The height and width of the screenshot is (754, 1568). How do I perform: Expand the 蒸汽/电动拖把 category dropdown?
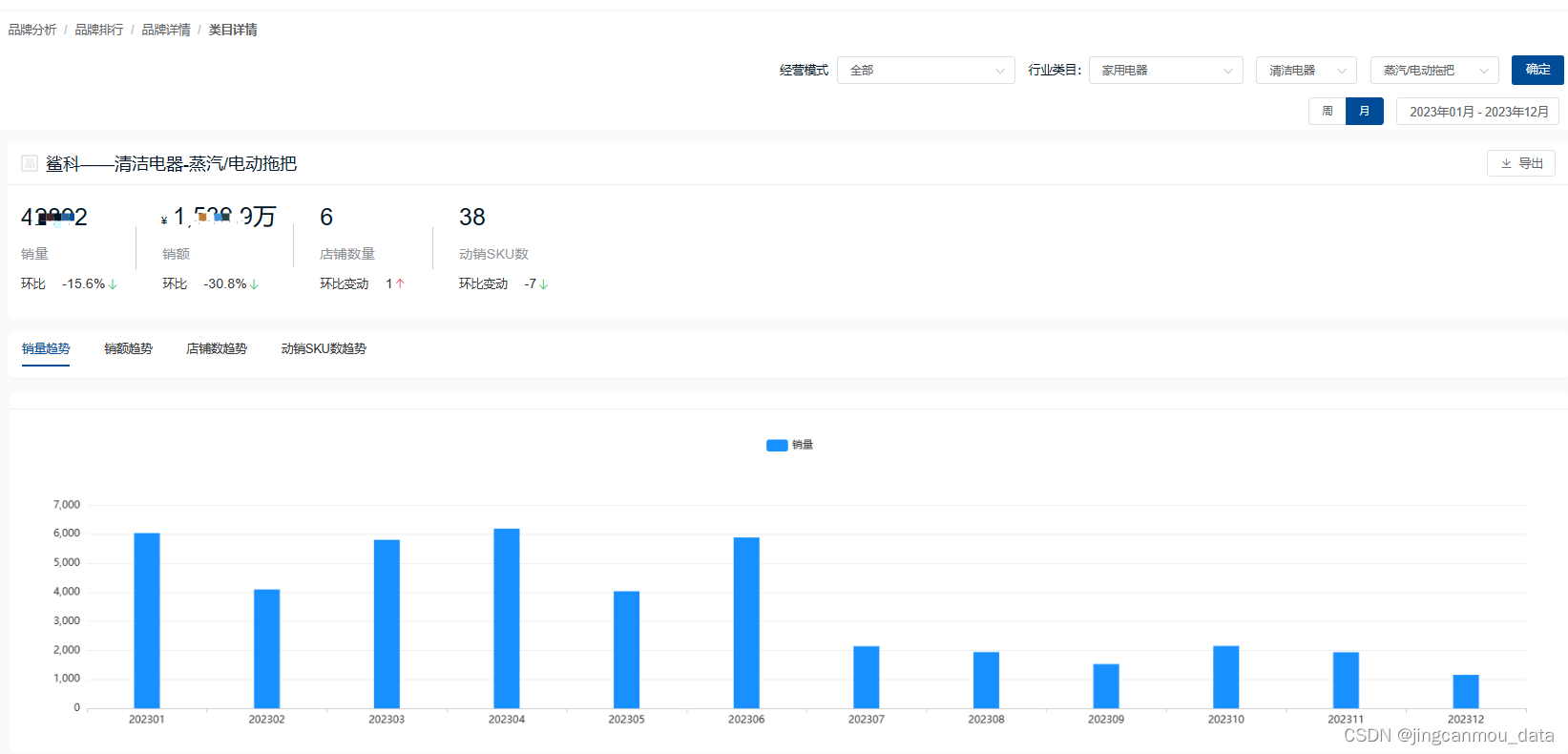[x=1434, y=70]
